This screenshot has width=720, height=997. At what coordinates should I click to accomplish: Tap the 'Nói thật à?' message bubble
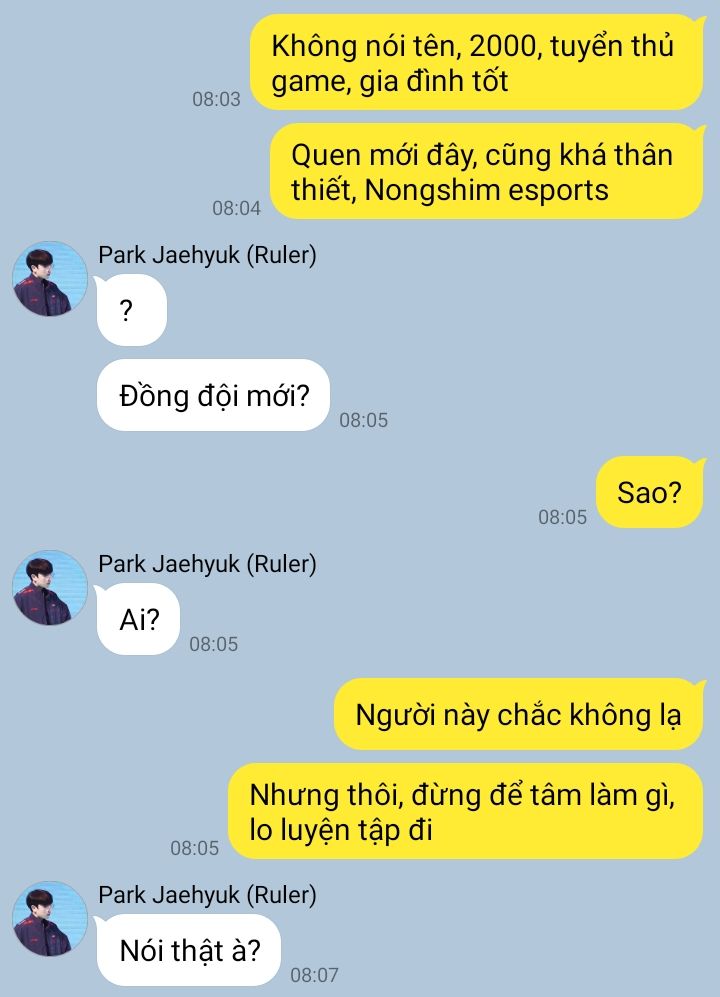coord(188,950)
